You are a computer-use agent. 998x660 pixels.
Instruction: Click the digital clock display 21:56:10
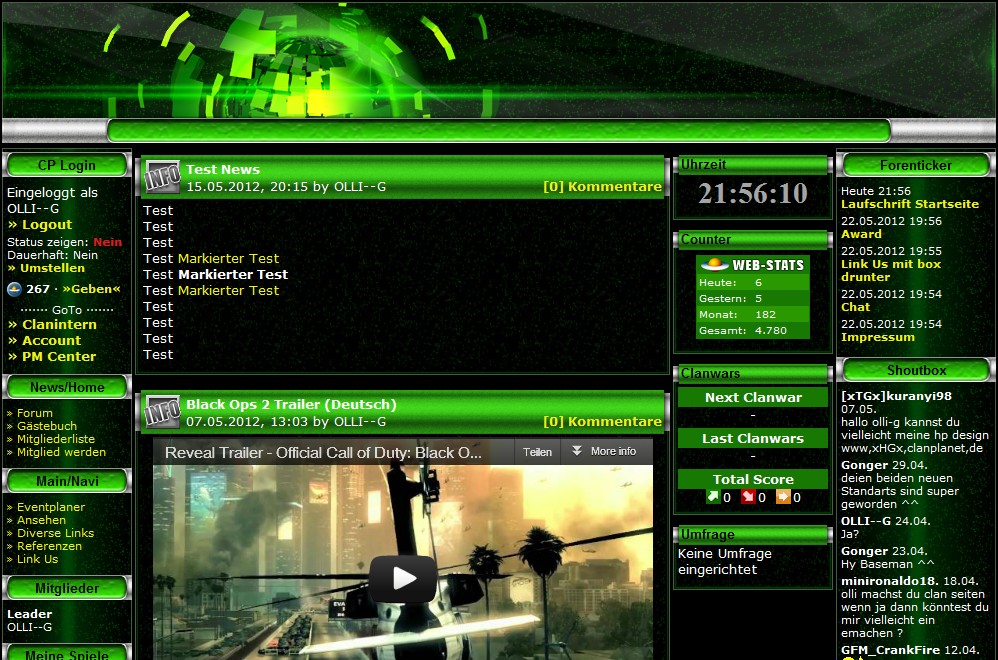pyautogui.click(x=753, y=193)
